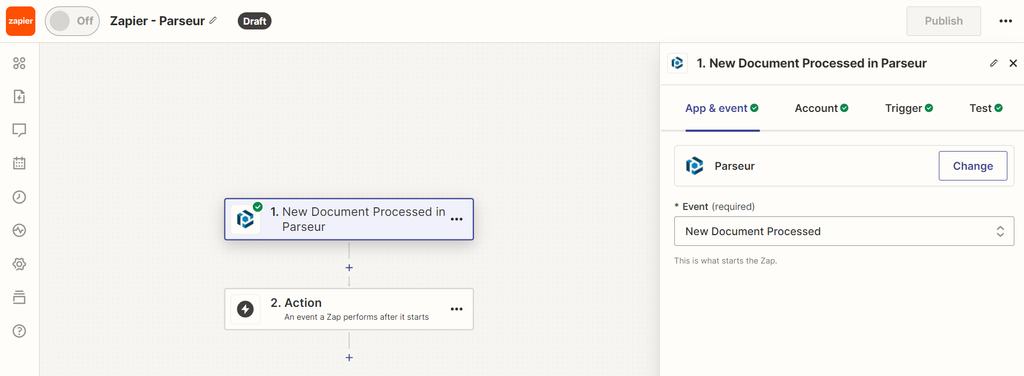Click the Zapier - Parseur title
This screenshot has height=376, width=1024.
157,21
